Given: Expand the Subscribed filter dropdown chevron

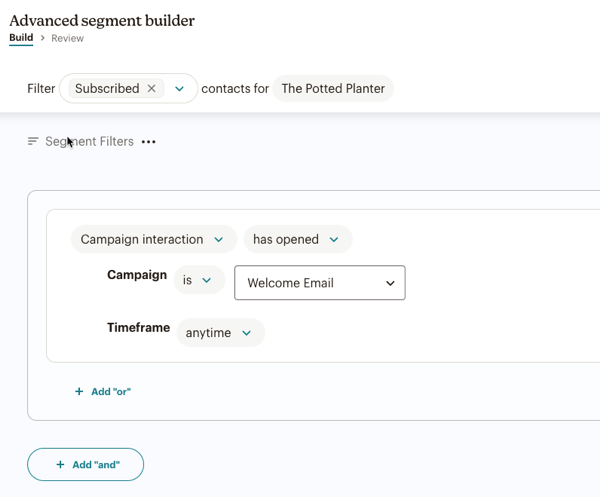Looking at the screenshot, I should 179,88.
